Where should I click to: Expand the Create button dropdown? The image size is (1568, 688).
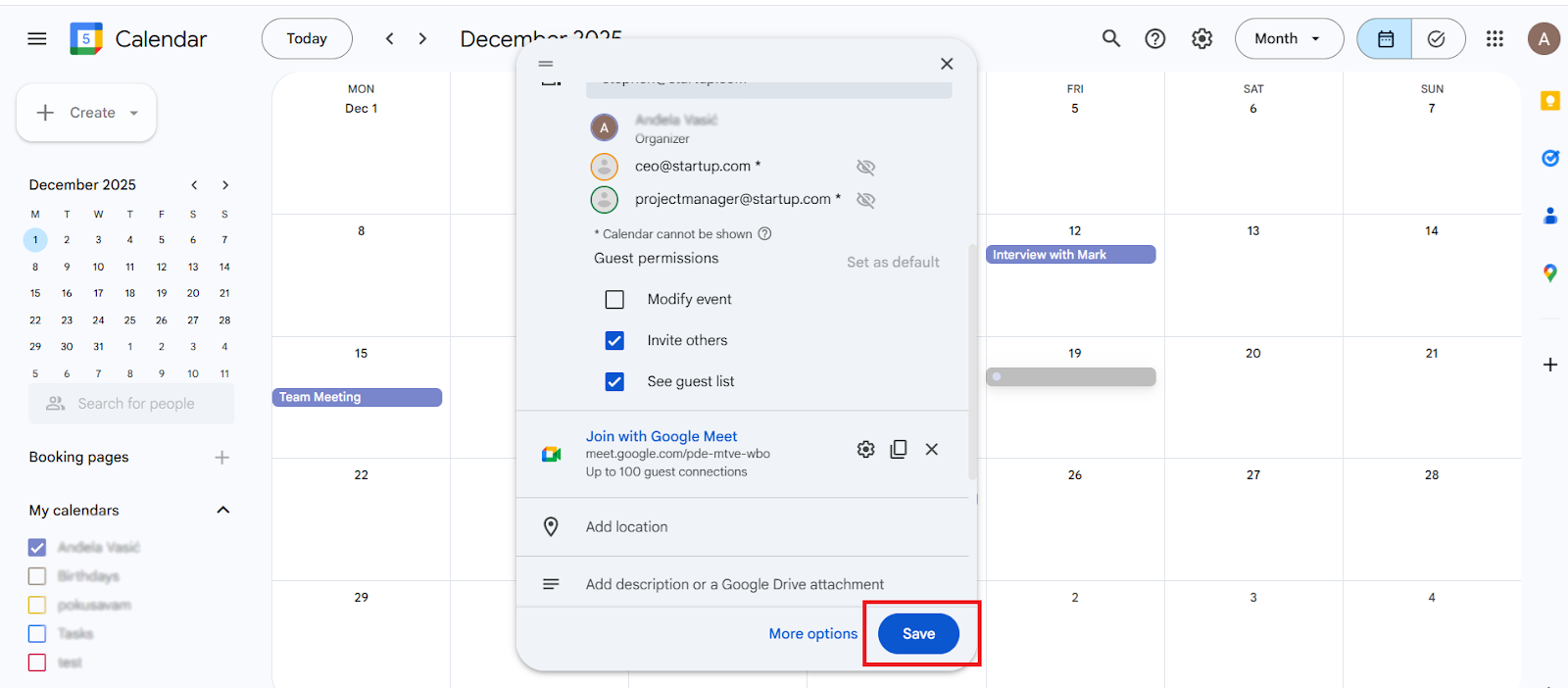[x=134, y=114]
